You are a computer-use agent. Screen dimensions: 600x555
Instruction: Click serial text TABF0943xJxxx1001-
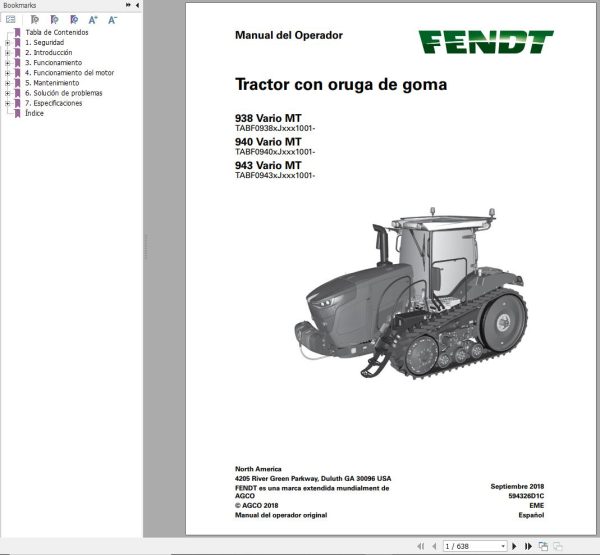[x=275, y=175]
